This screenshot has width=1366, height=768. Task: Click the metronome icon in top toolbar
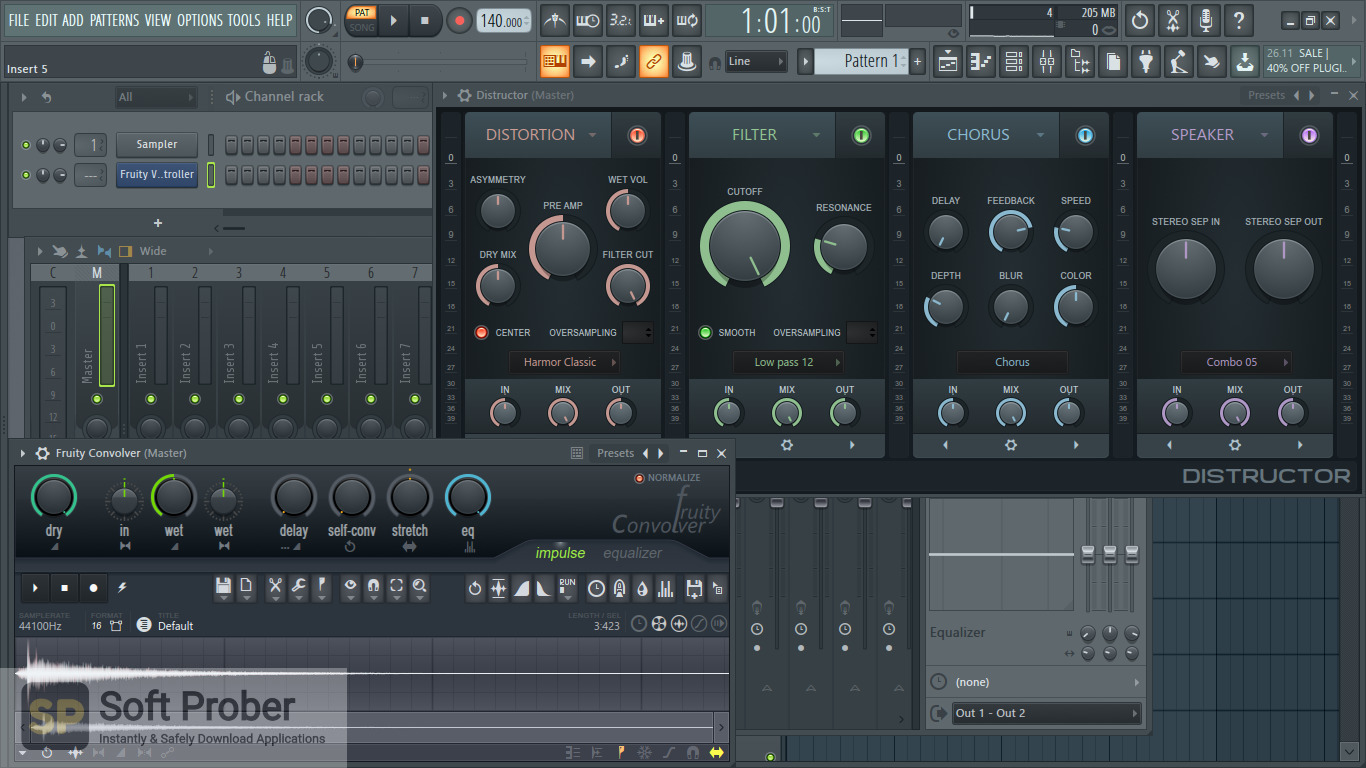554,20
